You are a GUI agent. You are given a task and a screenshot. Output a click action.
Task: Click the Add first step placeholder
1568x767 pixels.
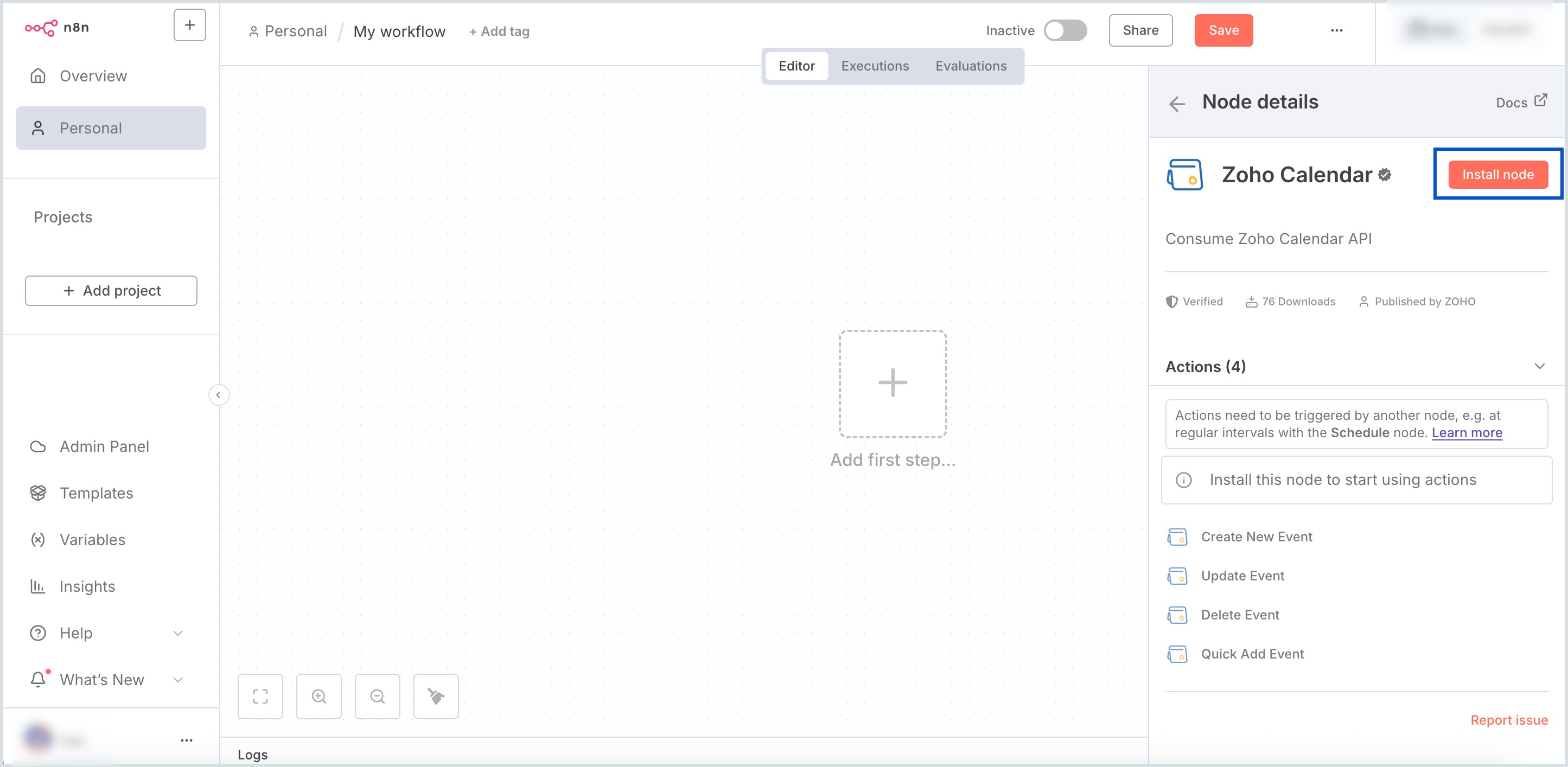click(893, 384)
